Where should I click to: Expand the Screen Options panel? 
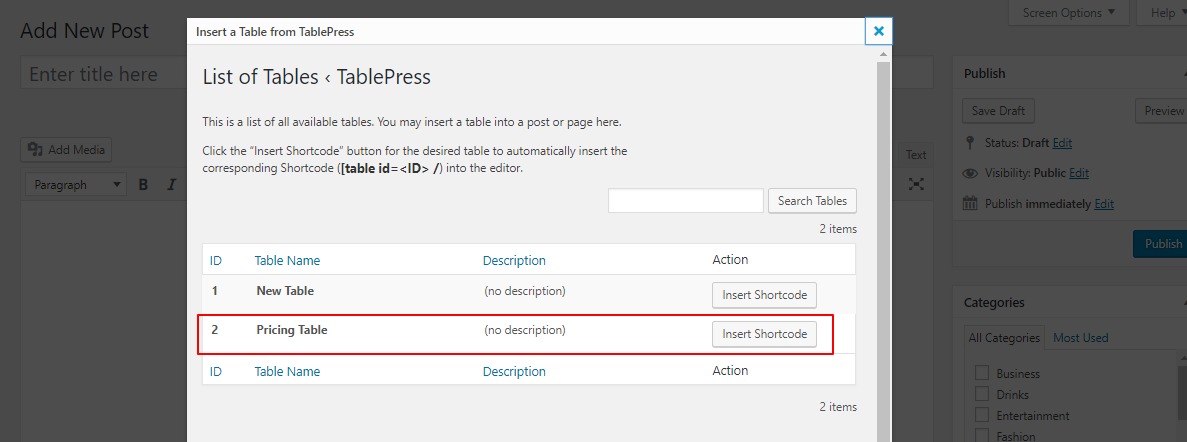click(x=1068, y=13)
